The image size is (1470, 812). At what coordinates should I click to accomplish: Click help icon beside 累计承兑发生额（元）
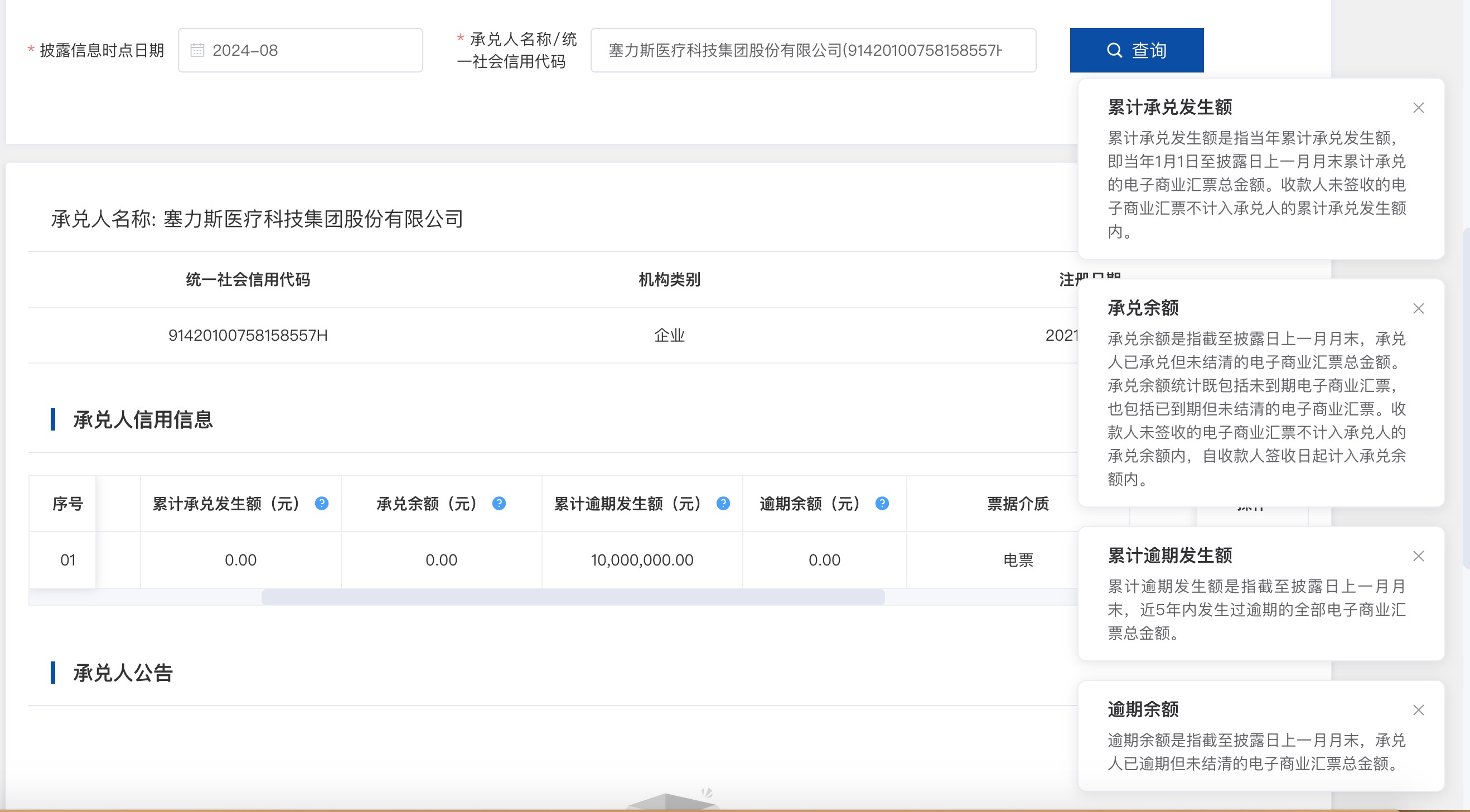pos(321,503)
